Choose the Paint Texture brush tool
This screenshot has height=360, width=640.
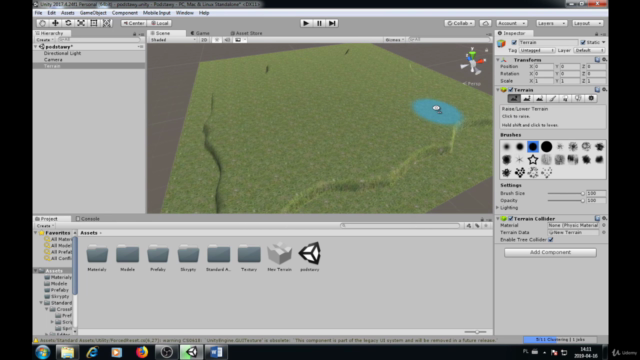(x=553, y=98)
